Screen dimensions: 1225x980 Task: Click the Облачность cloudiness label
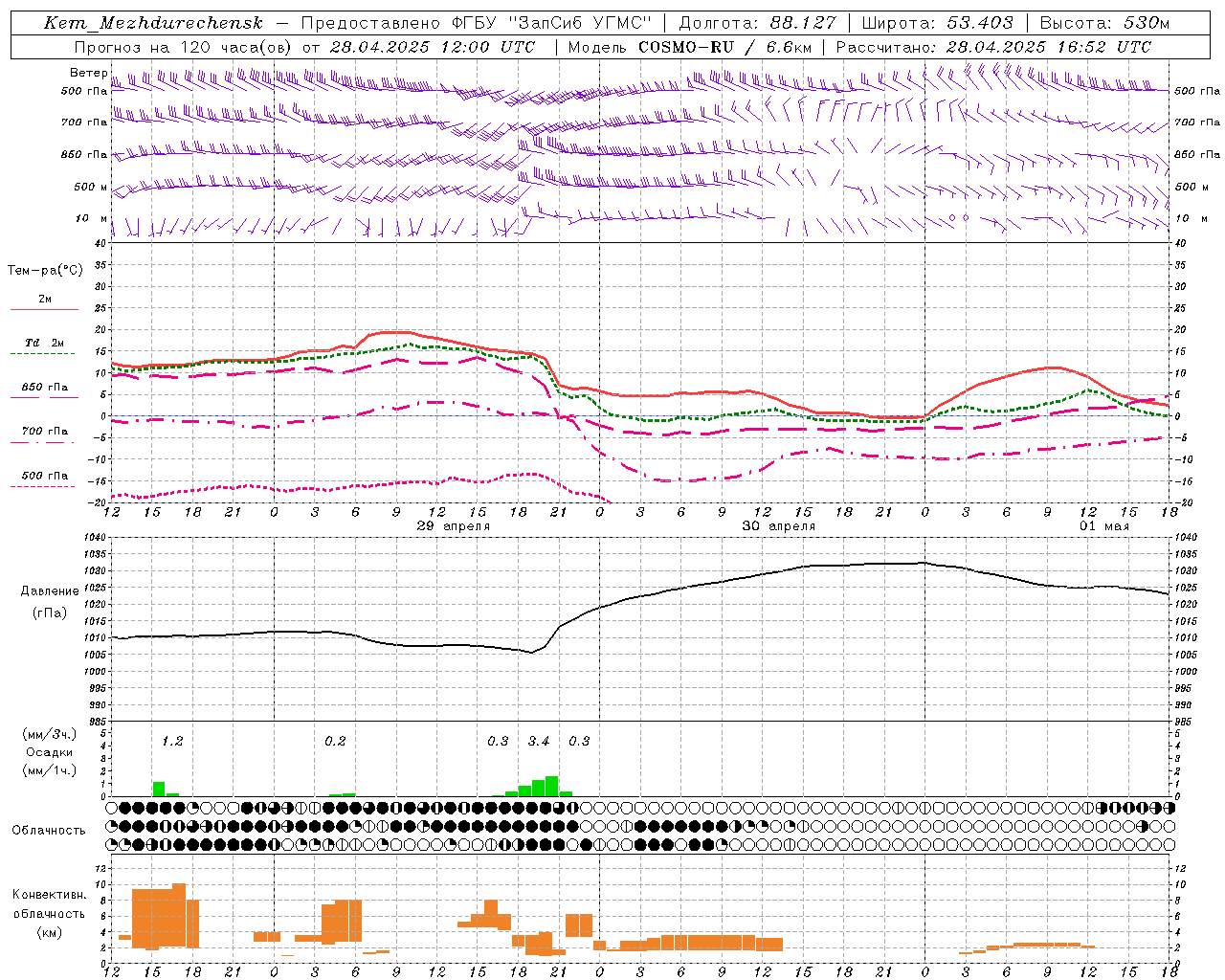(49, 830)
